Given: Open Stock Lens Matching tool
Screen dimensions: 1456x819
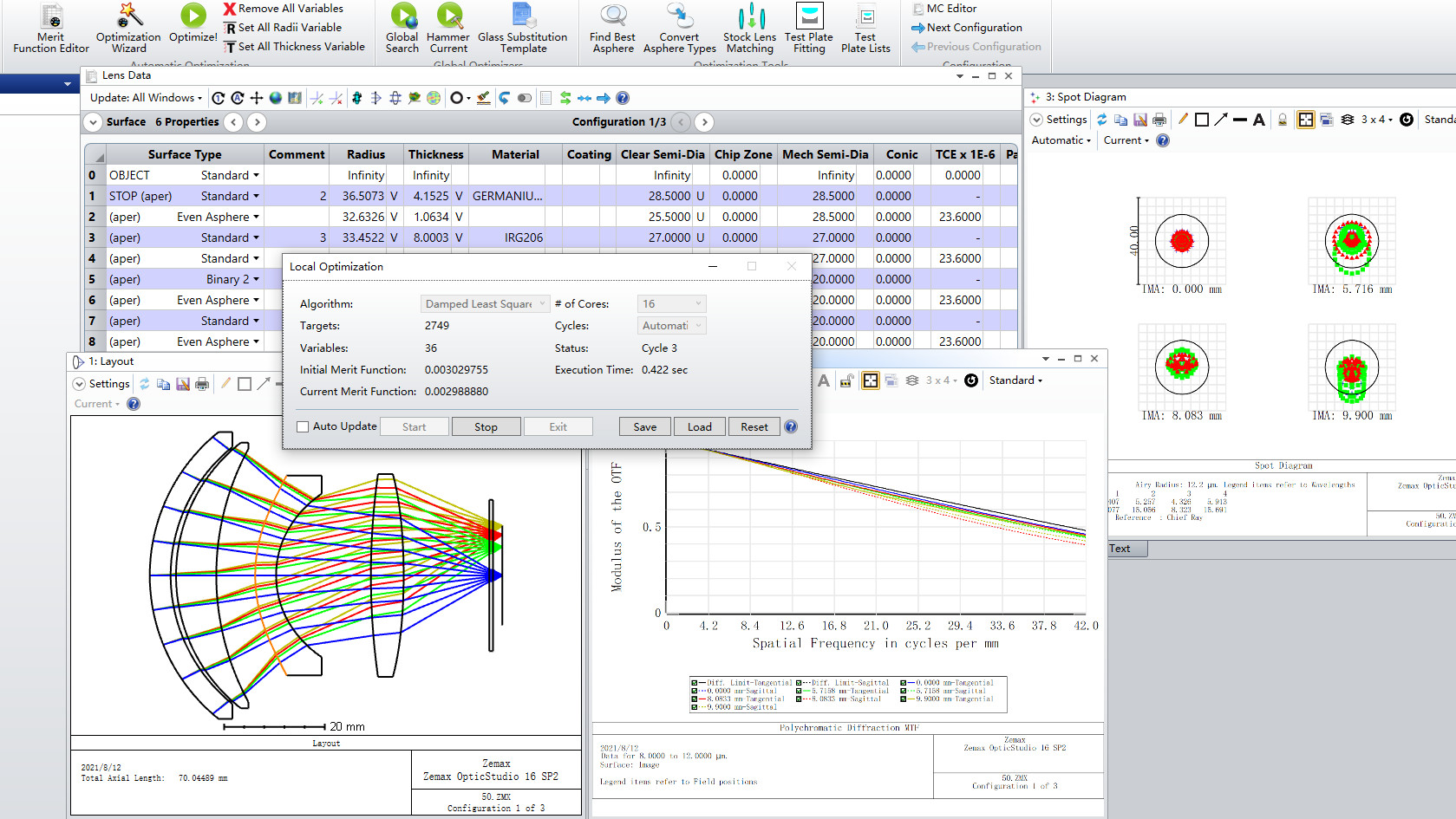Looking at the screenshot, I should point(750,29).
